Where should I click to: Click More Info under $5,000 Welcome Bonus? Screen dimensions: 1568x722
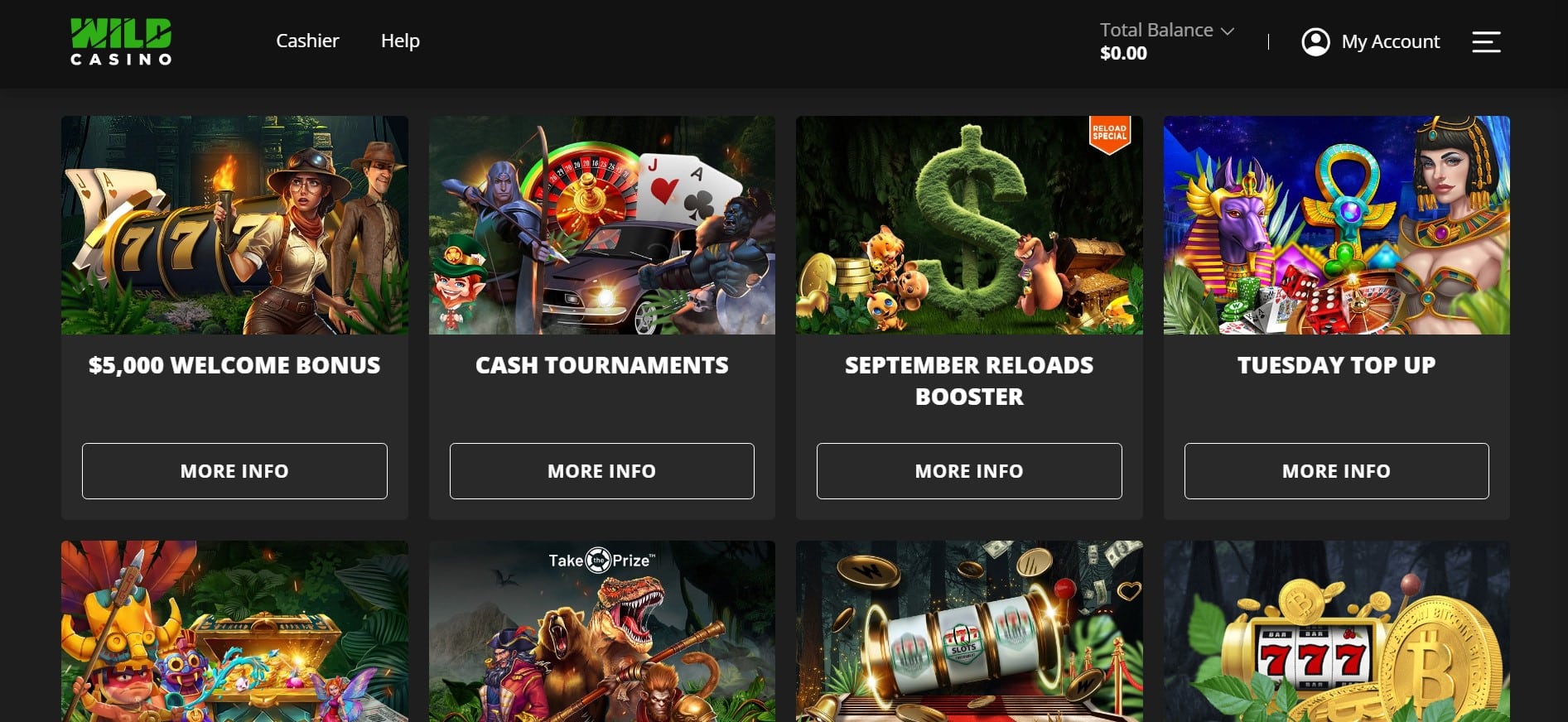pos(234,471)
